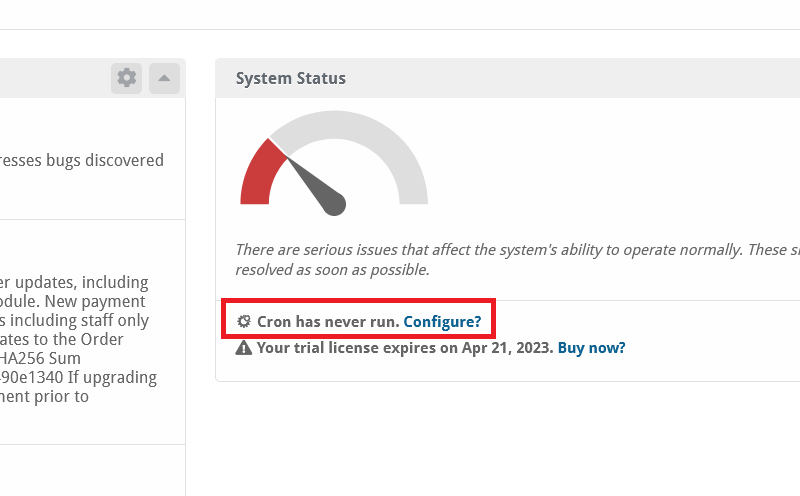The width and height of the screenshot is (800, 496).
Task: Click the cog icon beside Cron message
Action: coord(244,321)
